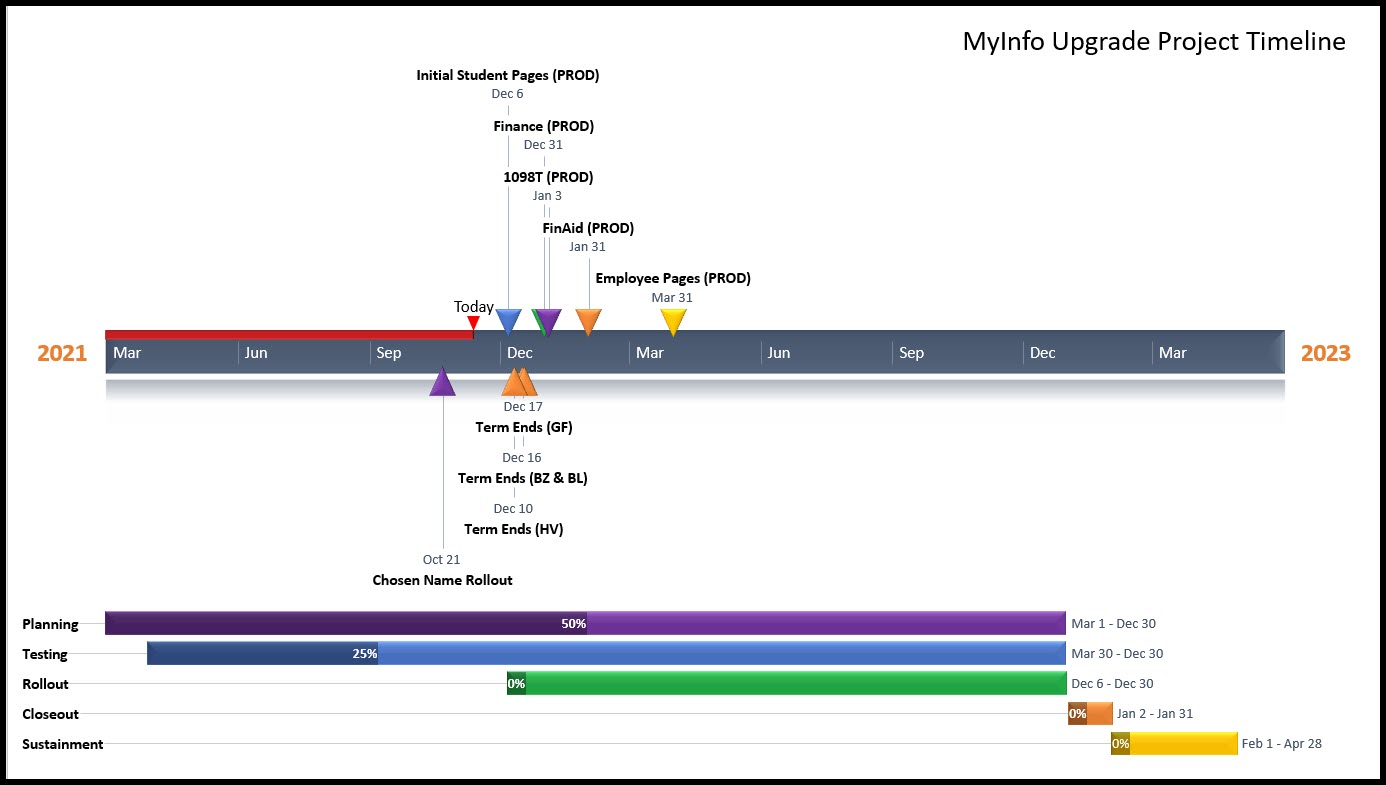Click the Term Ends (HV) label
The height and width of the screenshot is (785, 1386).
[514, 529]
